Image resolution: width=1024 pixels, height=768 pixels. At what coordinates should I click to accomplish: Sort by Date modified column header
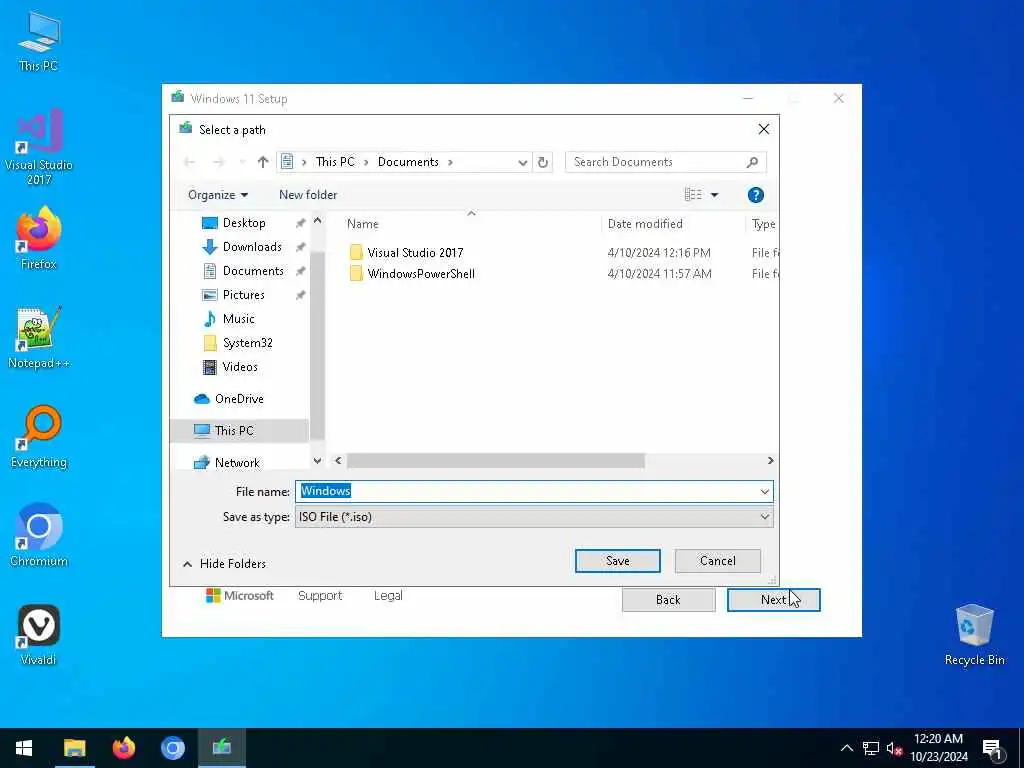[645, 224]
